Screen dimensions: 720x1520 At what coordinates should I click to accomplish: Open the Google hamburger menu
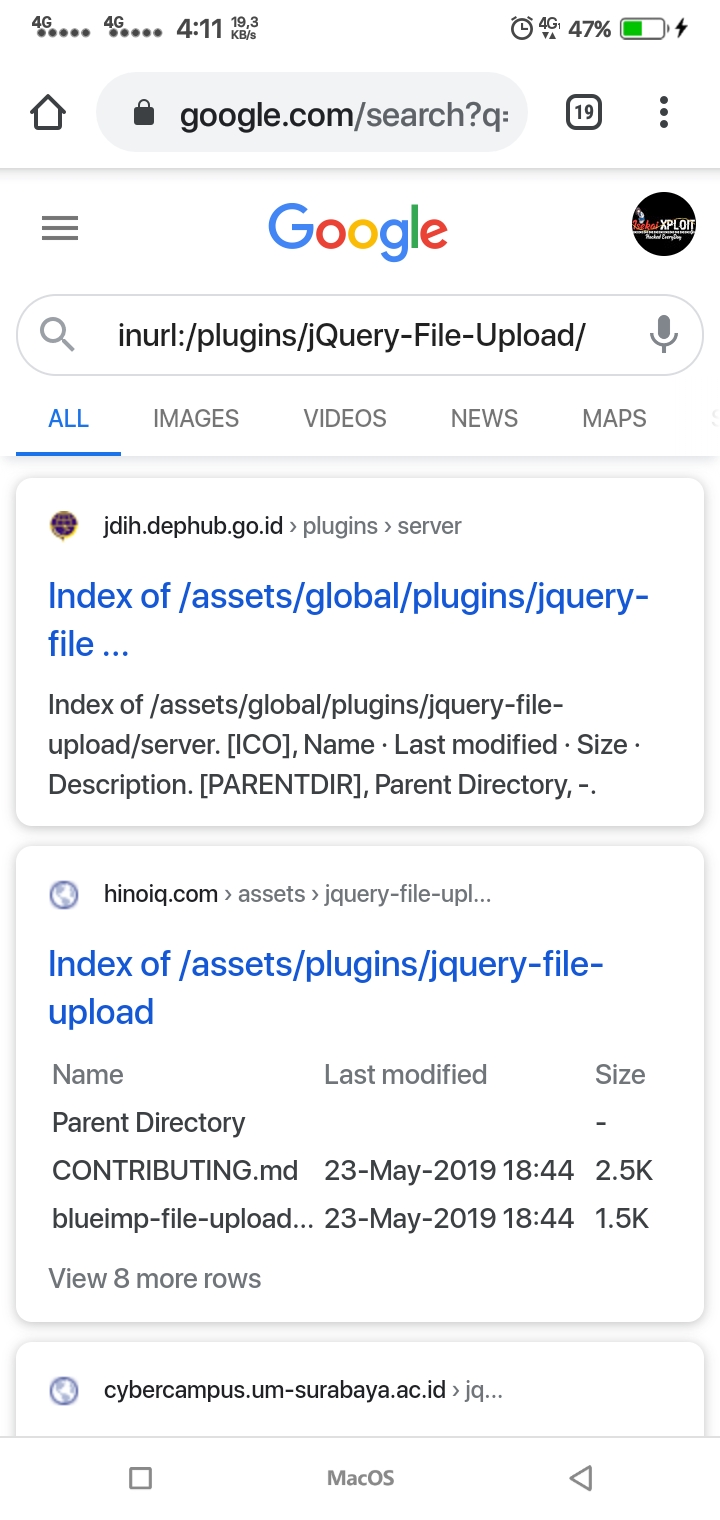click(59, 228)
